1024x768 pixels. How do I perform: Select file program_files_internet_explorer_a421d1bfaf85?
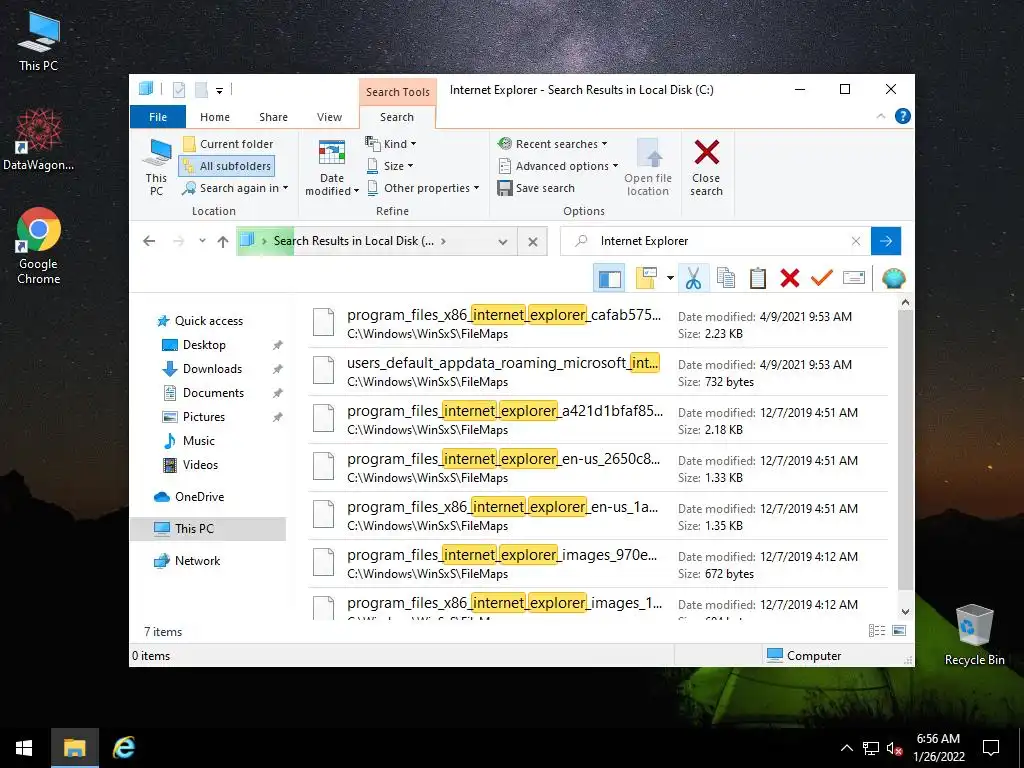coord(598,420)
